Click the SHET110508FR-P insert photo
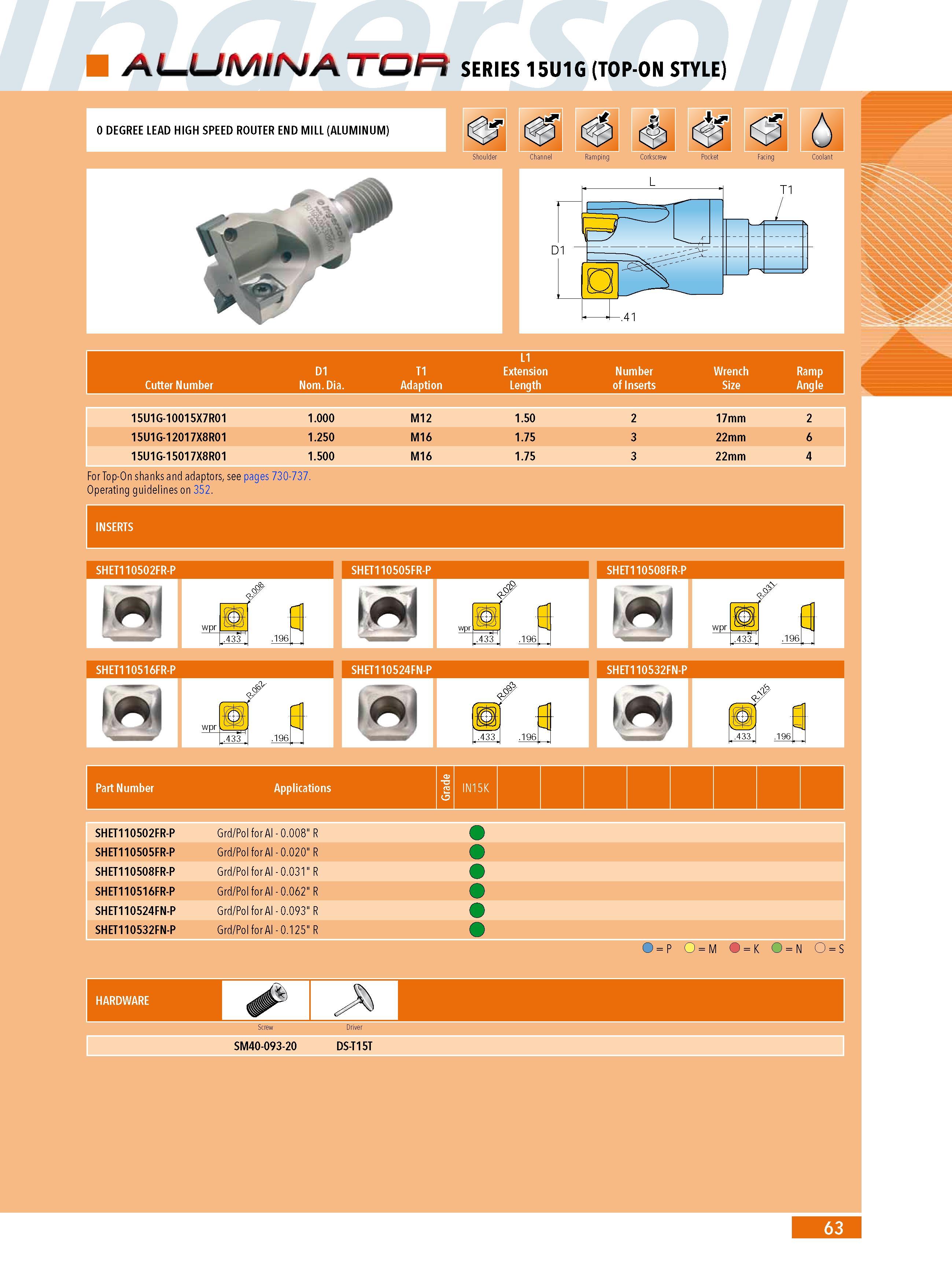 (x=642, y=613)
